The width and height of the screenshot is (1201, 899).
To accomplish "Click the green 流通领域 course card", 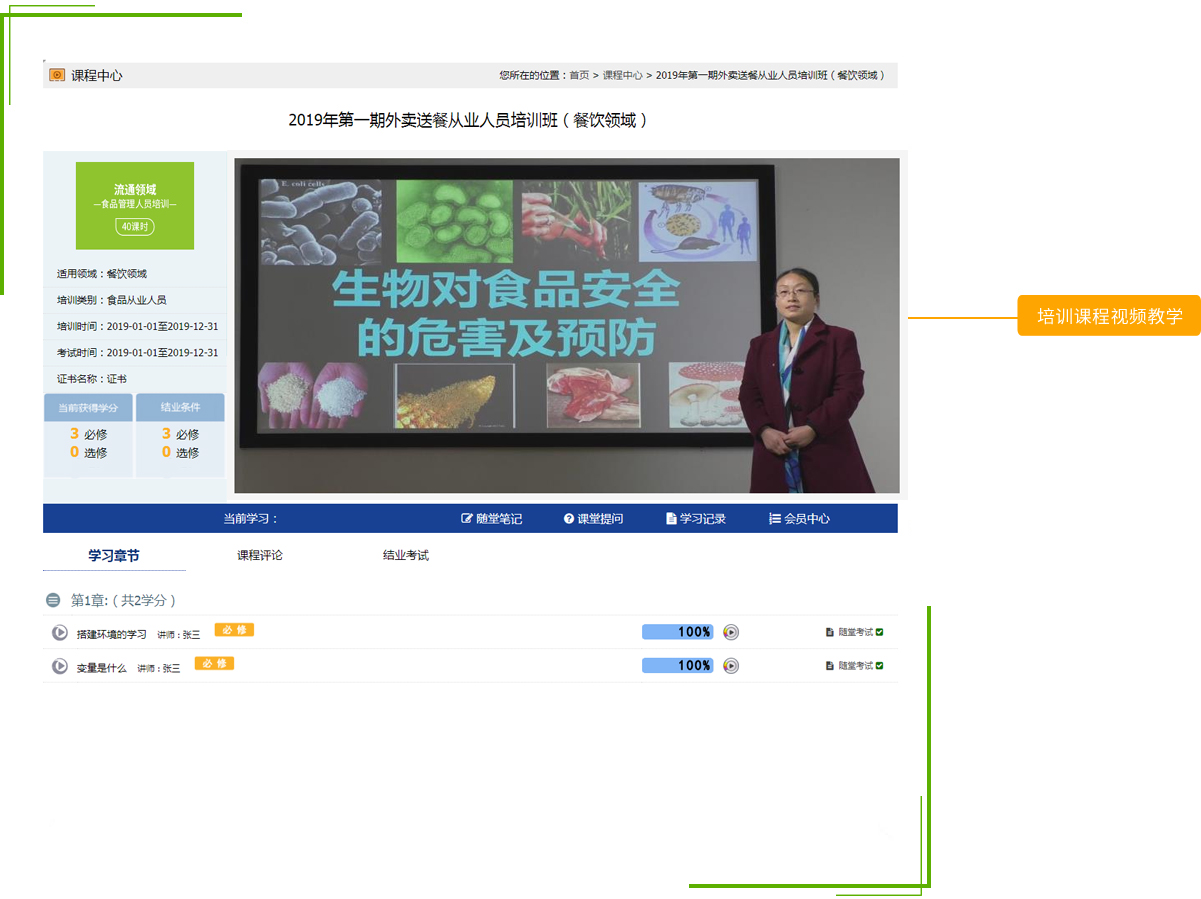I will (x=135, y=206).
